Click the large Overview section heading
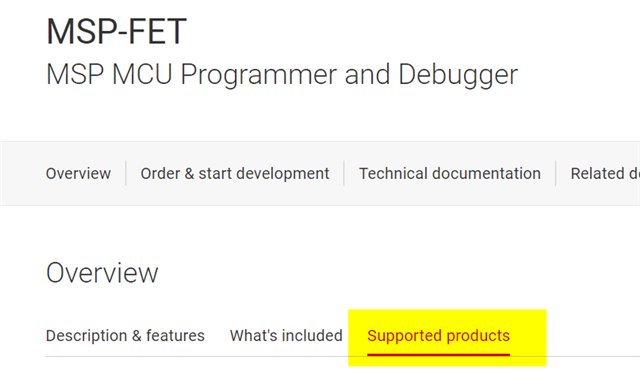The image size is (640, 371). pyautogui.click(x=102, y=273)
